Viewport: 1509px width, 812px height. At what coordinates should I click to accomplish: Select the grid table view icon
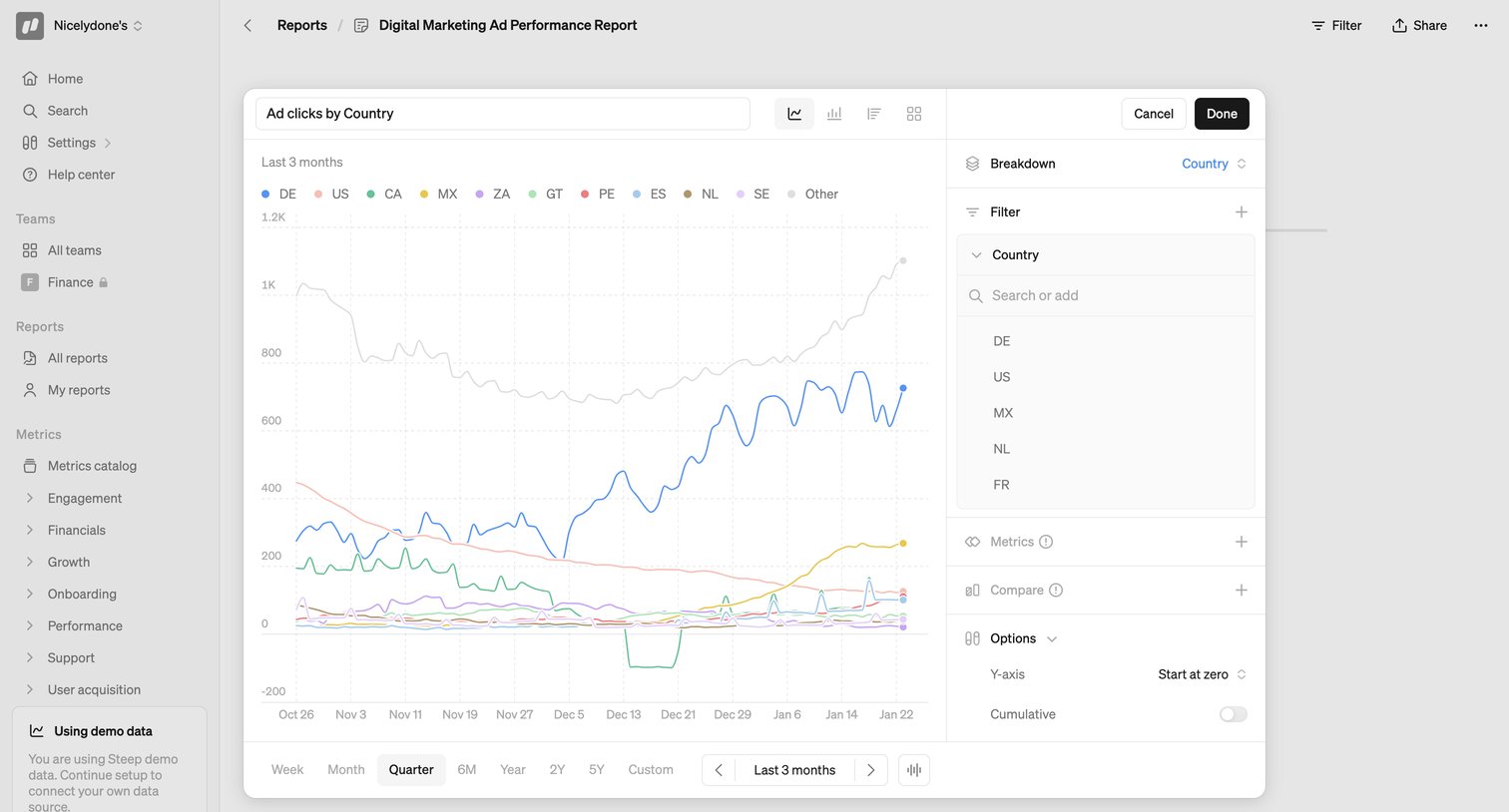914,114
